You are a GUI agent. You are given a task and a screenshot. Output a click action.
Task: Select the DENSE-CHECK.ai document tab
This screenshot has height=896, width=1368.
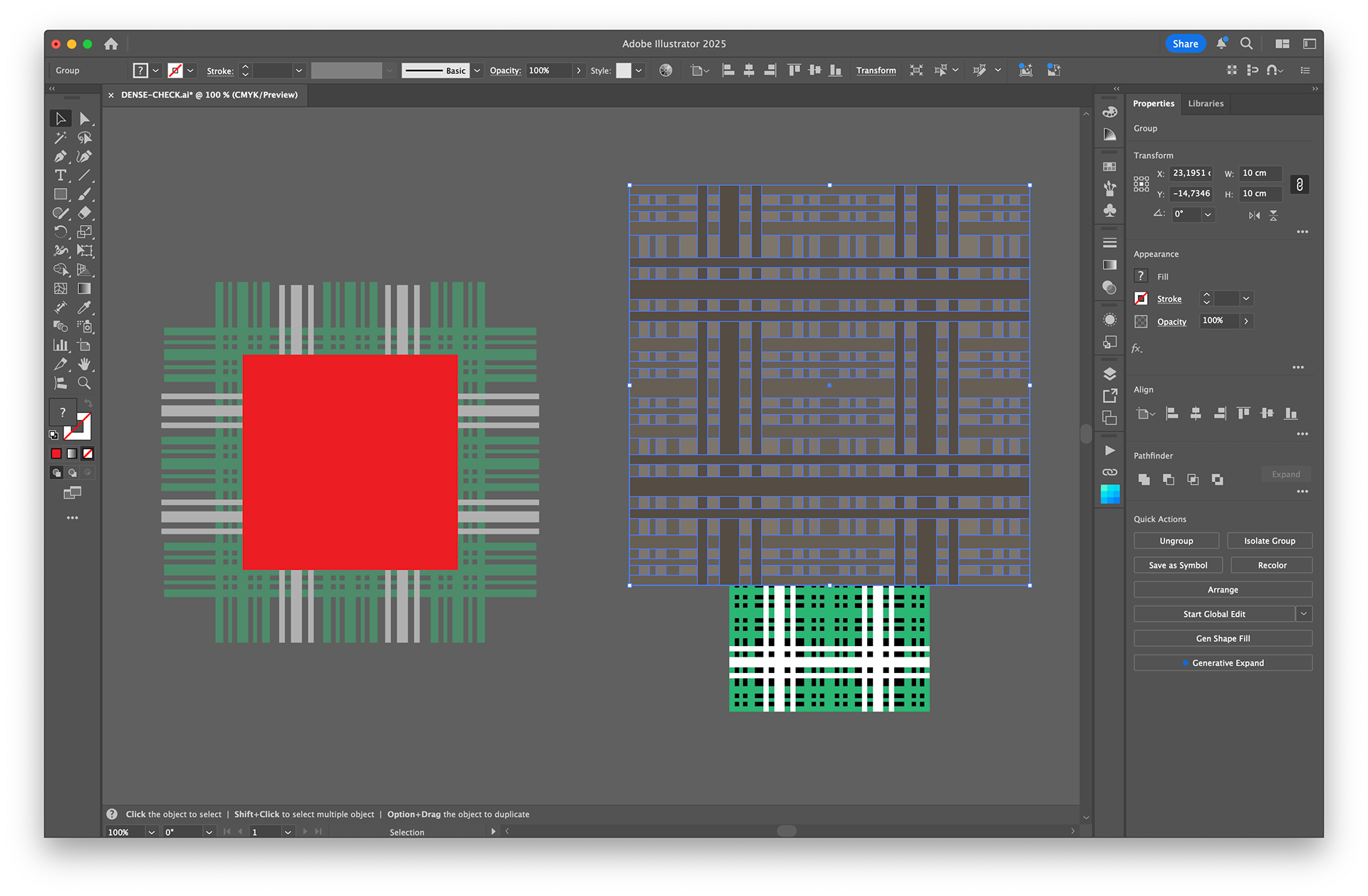[x=209, y=95]
